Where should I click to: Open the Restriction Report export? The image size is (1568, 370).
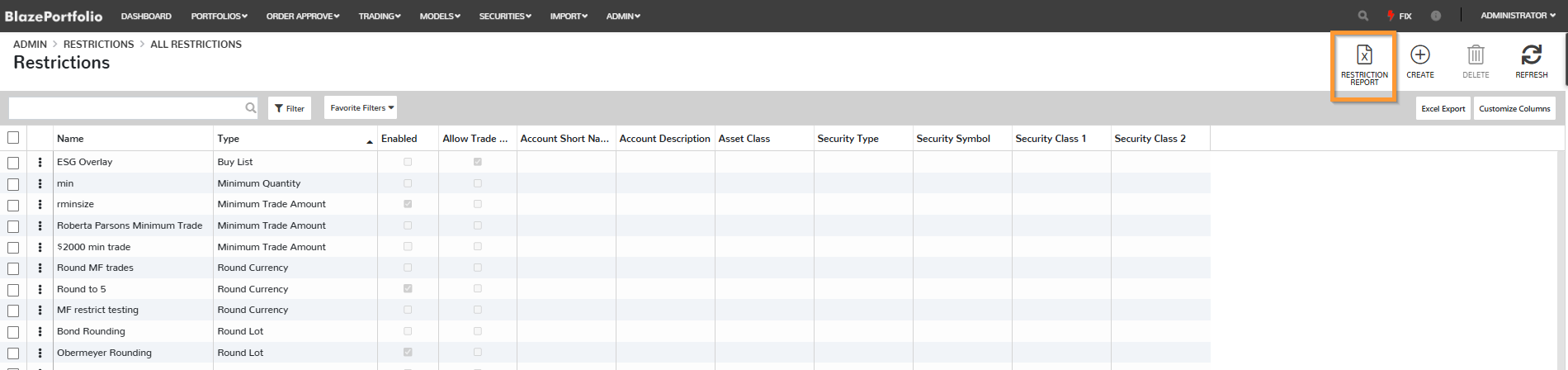(1364, 65)
